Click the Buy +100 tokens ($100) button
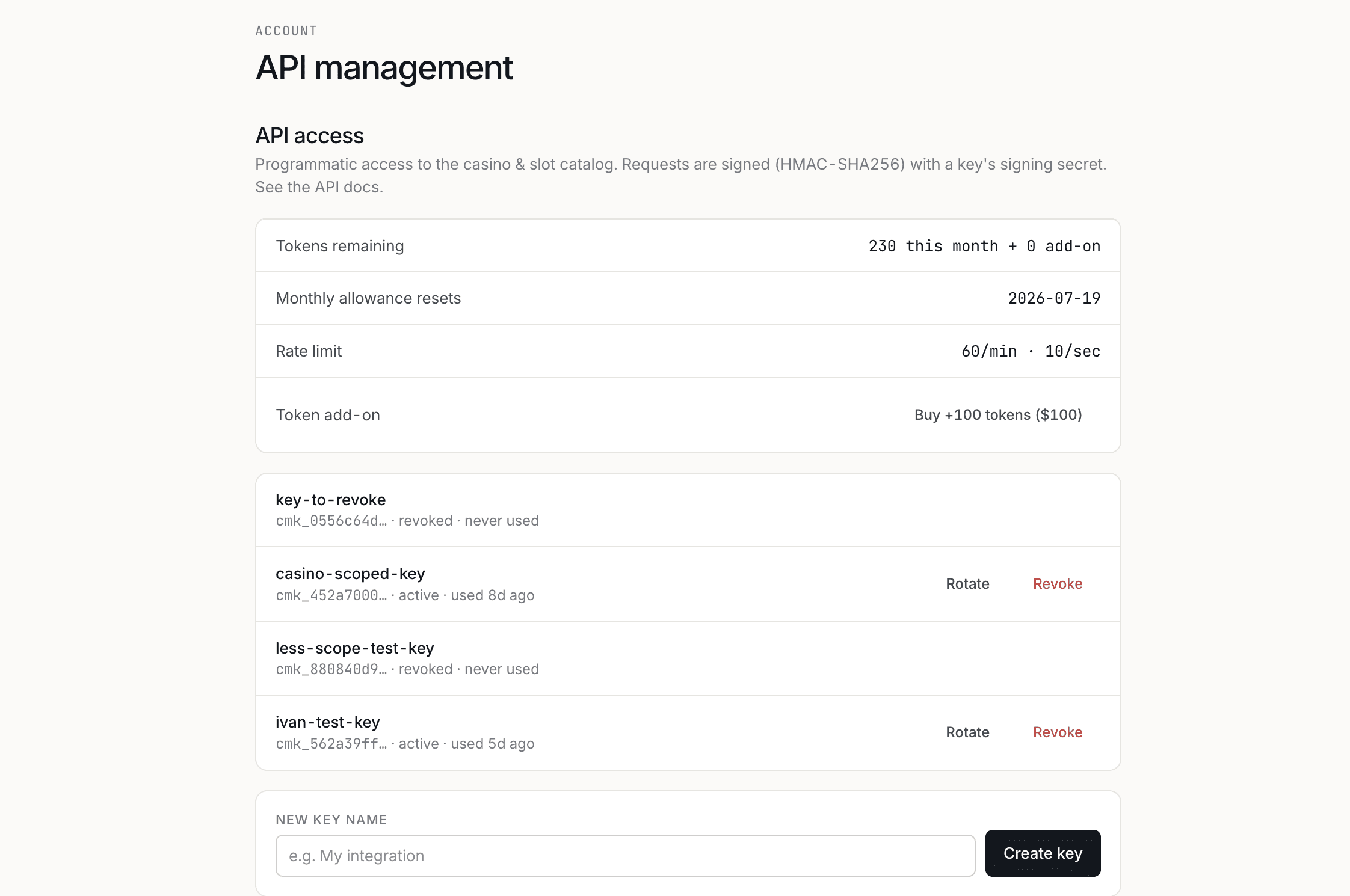The width and height of the screenshot is (1350, 896). tap(998, 414)
